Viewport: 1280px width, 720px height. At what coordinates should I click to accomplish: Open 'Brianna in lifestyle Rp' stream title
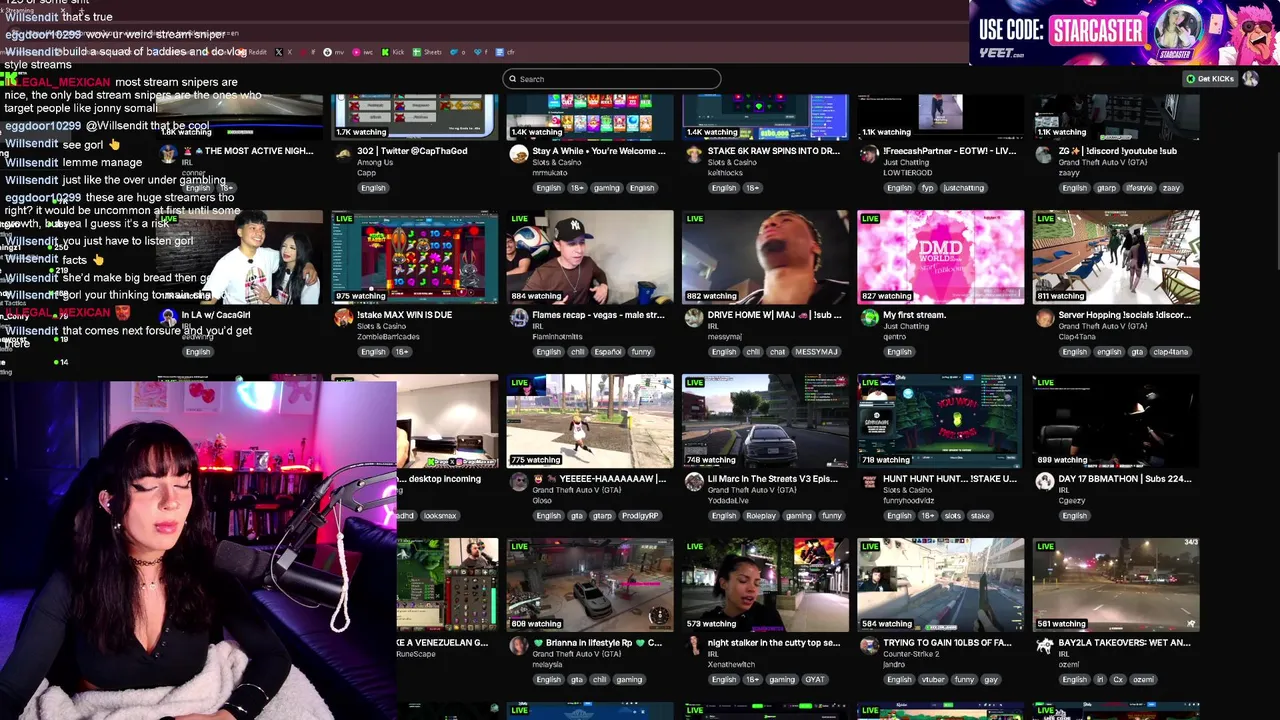(x=598, y=643)
